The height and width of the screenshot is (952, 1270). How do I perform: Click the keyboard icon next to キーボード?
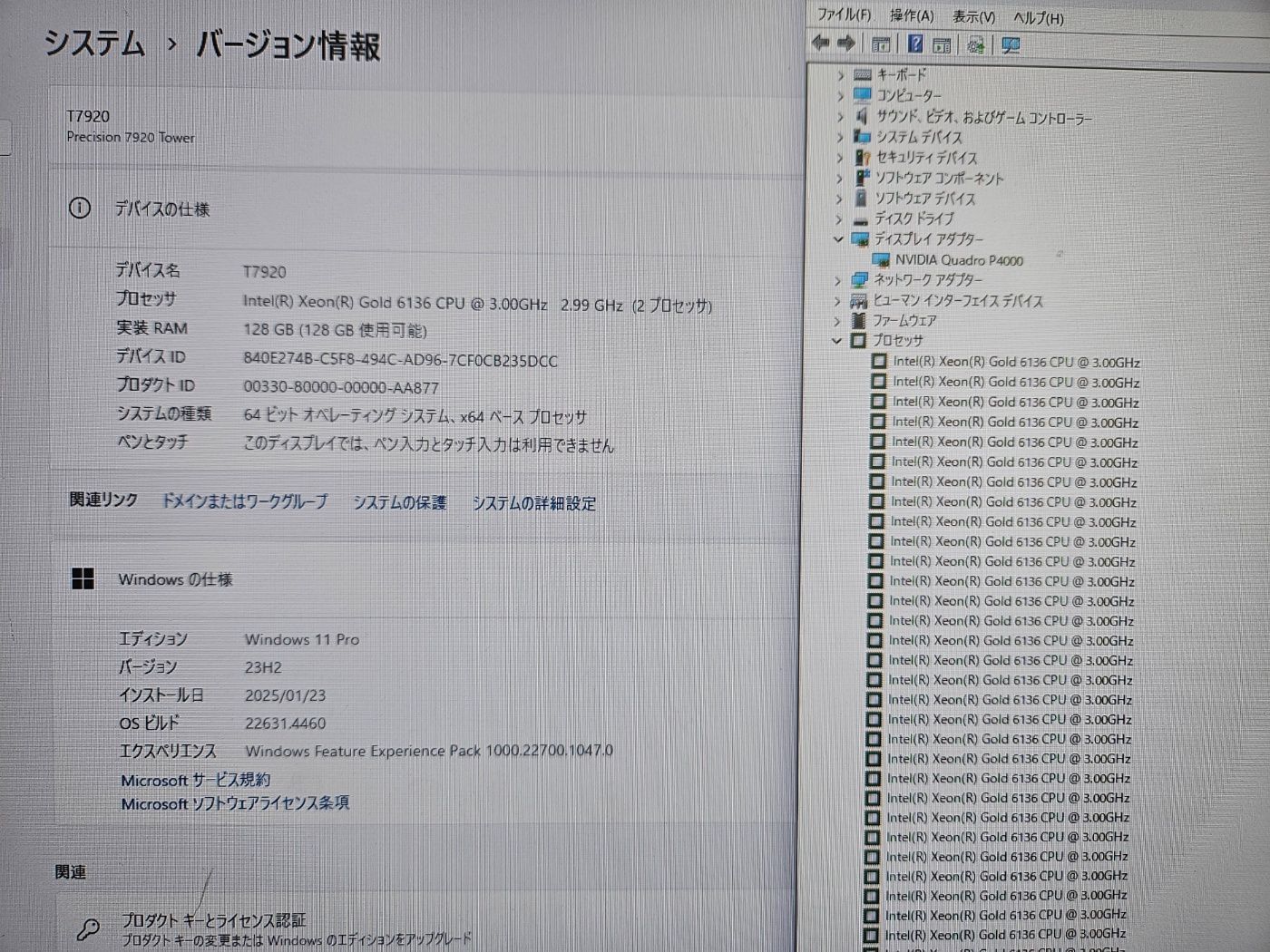[863, 75]
